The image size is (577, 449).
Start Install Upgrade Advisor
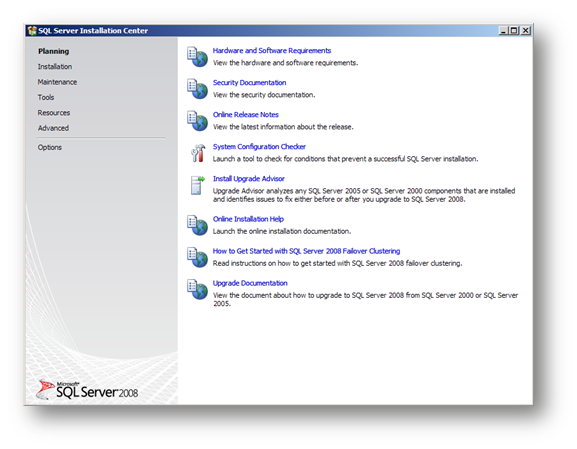[249, 179]
